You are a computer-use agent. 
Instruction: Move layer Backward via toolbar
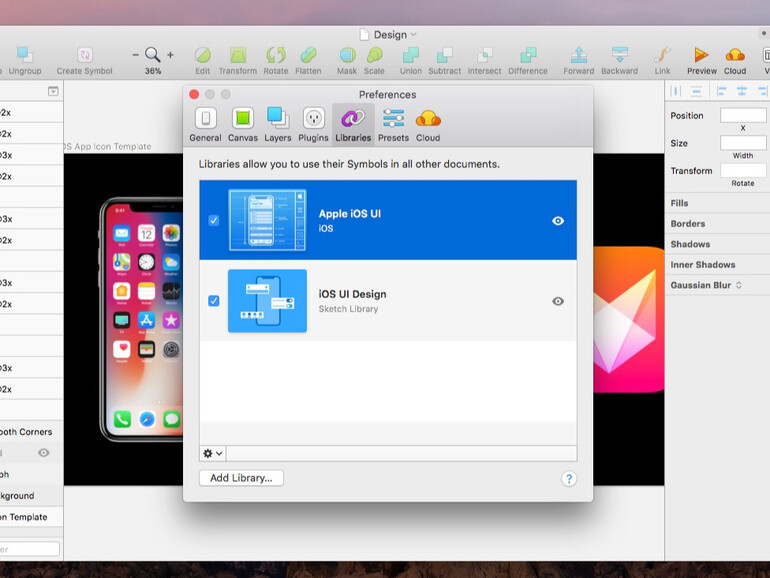[x=620, y=55]
